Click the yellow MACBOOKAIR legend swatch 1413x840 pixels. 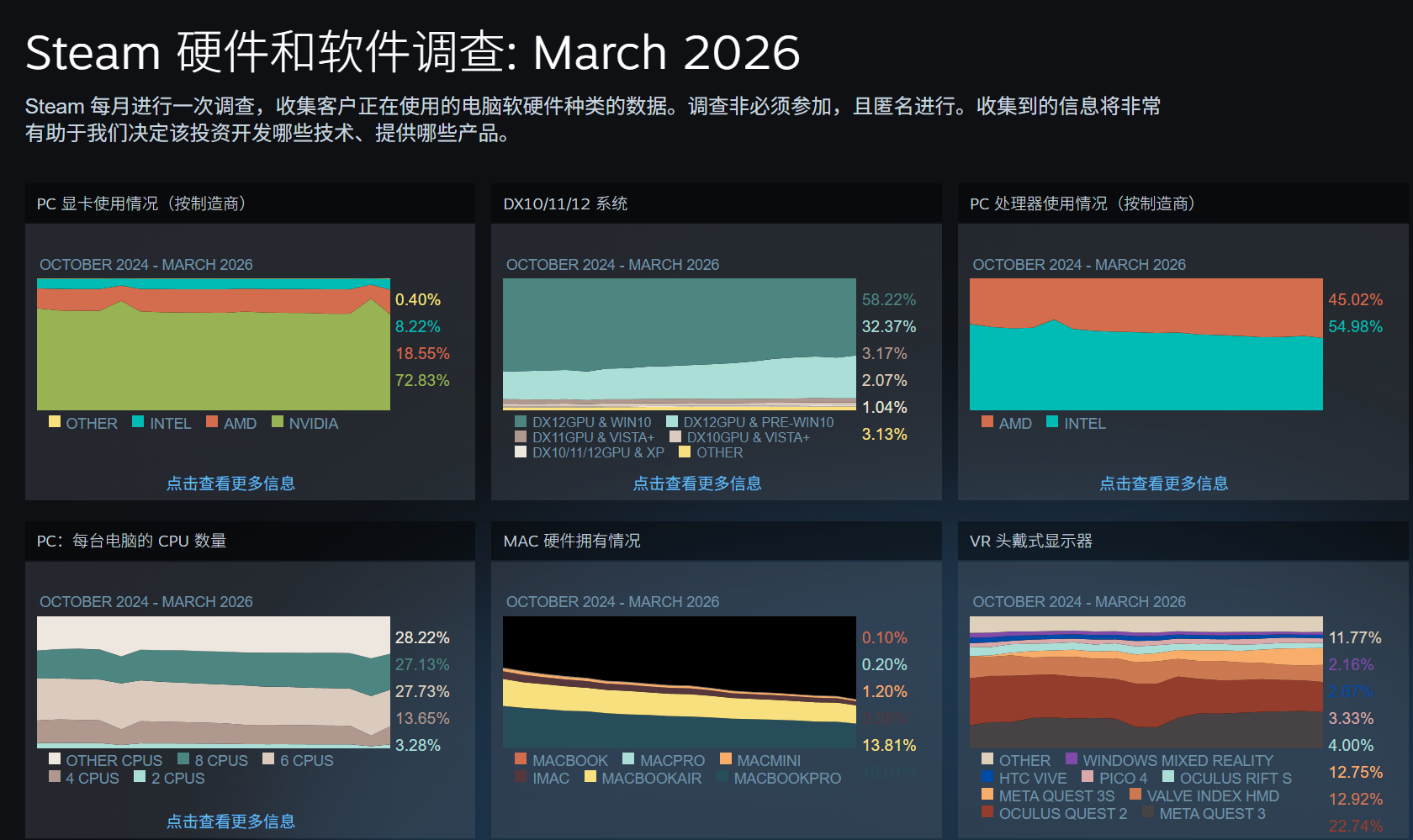coord(590,776)
